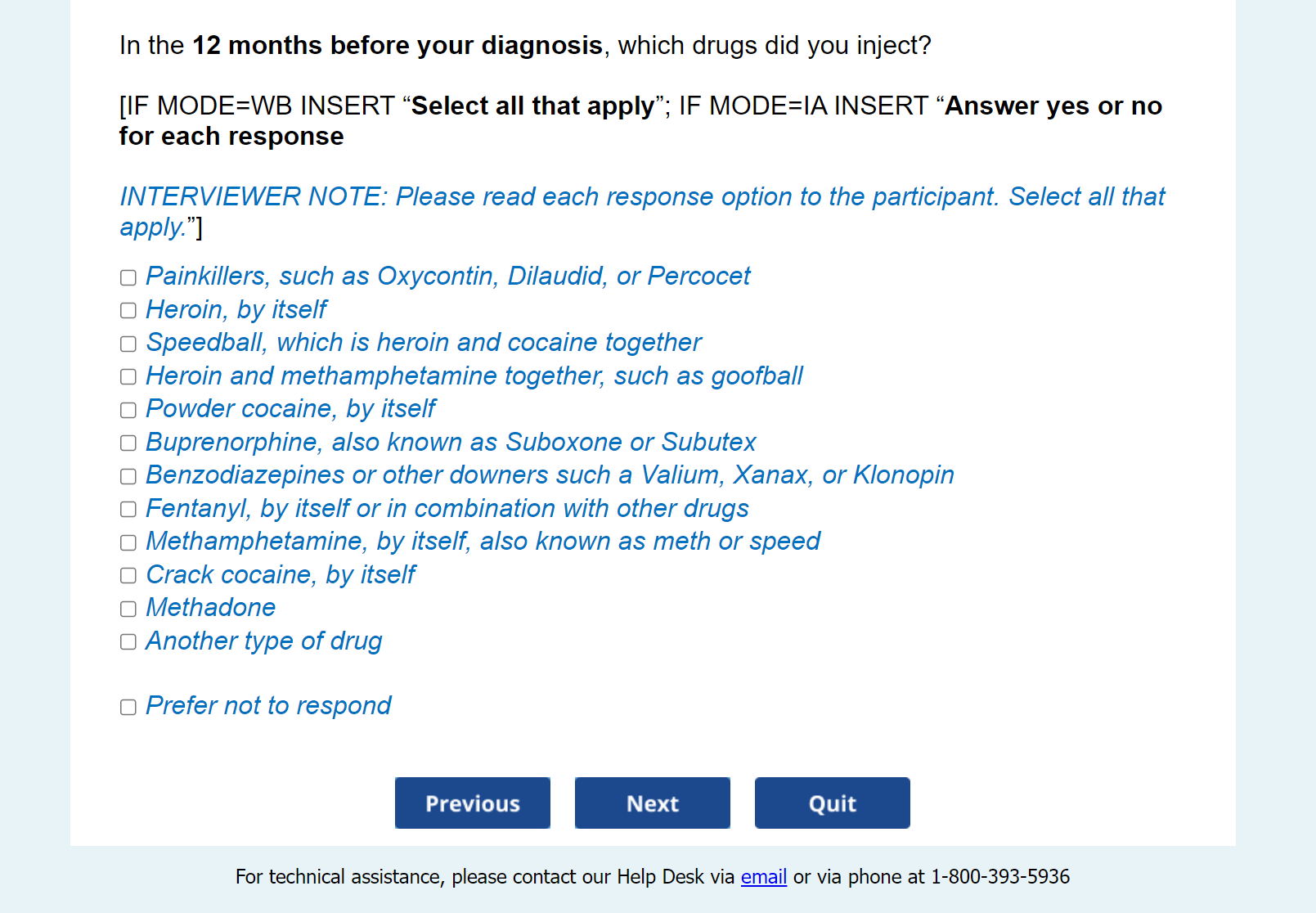
Task: Tick the Methadone checkbox
Action: click(x=128, y=609)
